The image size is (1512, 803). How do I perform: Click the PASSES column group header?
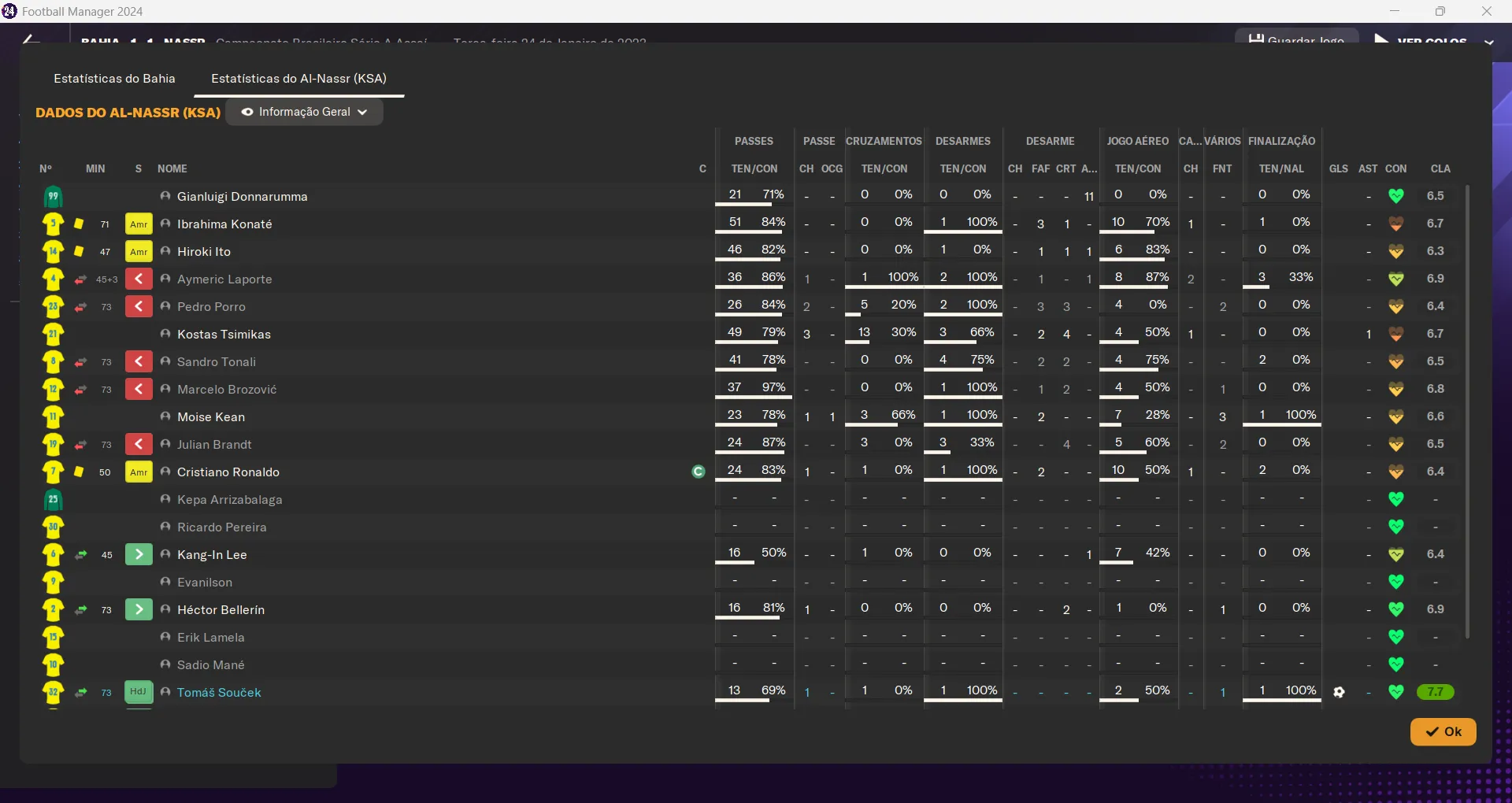pos(754,142)
